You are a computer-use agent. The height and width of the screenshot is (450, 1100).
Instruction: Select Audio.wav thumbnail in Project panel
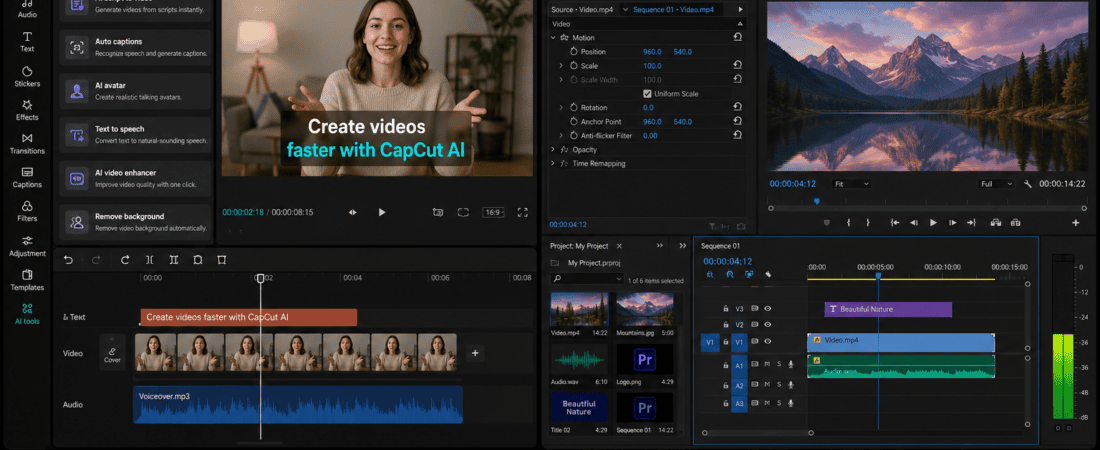pyautogui.click(x=579, y=361)
